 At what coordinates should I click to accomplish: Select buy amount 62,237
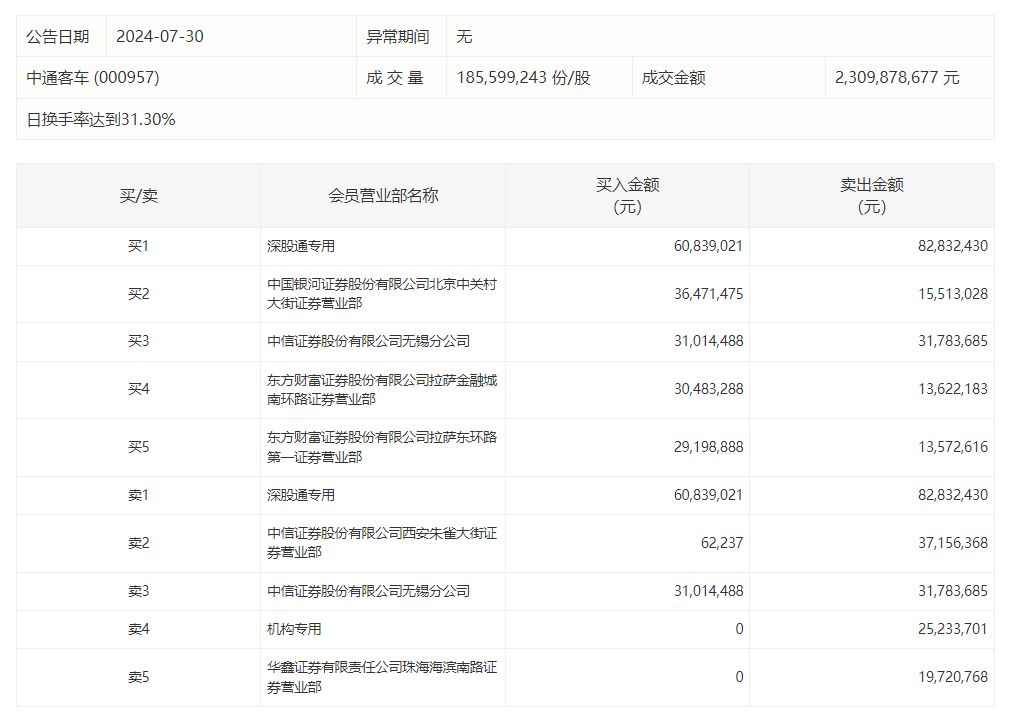point(722,543)
